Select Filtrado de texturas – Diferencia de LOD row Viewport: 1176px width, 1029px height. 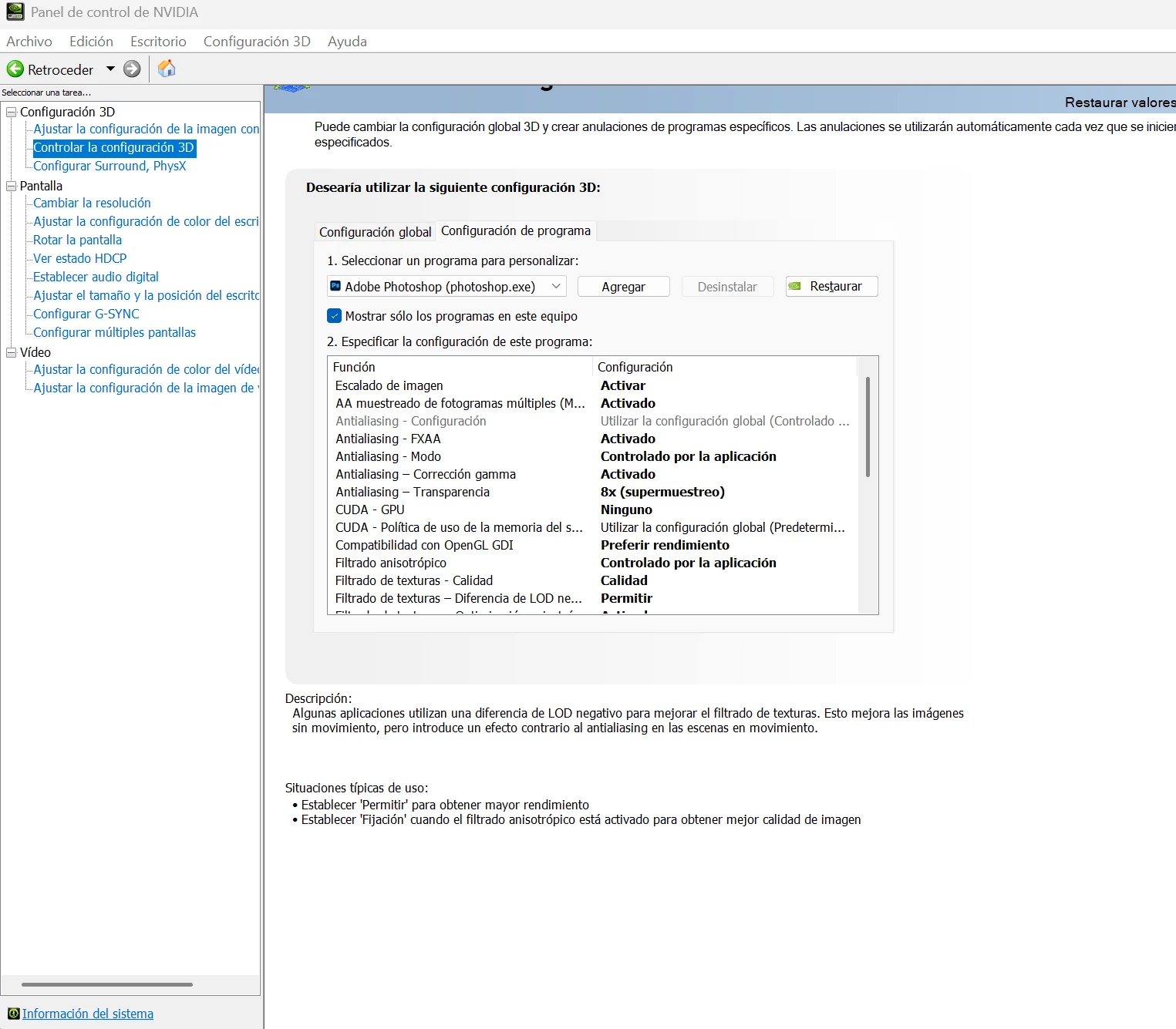592,598
